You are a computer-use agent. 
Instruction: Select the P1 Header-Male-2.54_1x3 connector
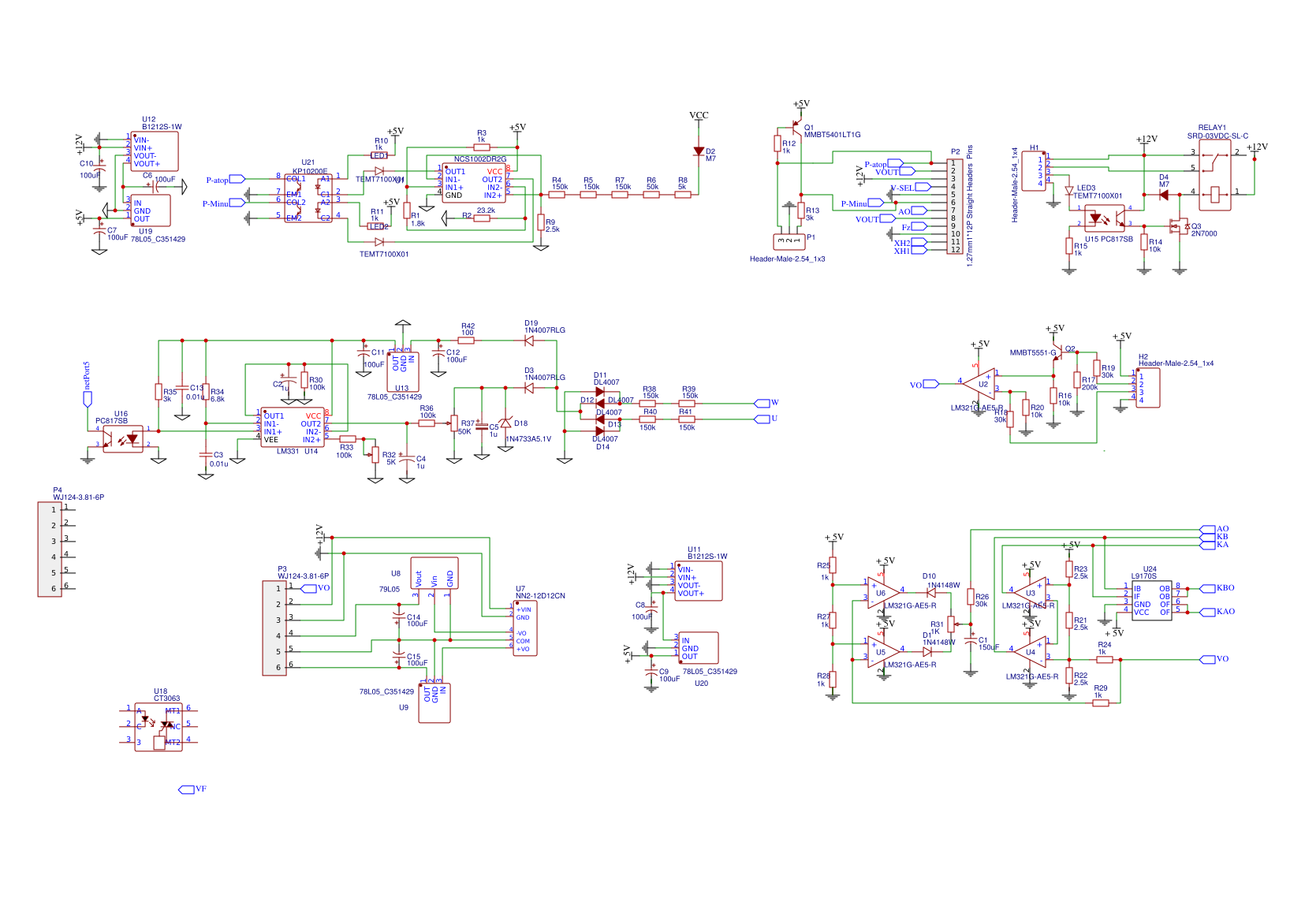click(x=789, y=242)
